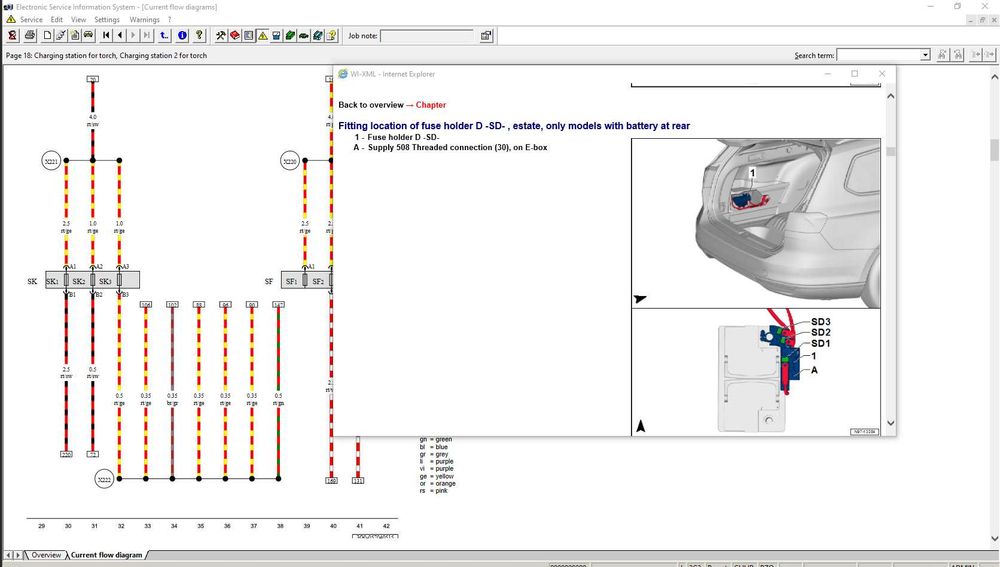Click the syringe-like icon next to blank page
1000x567 pixels.
[x=61, y=36]
